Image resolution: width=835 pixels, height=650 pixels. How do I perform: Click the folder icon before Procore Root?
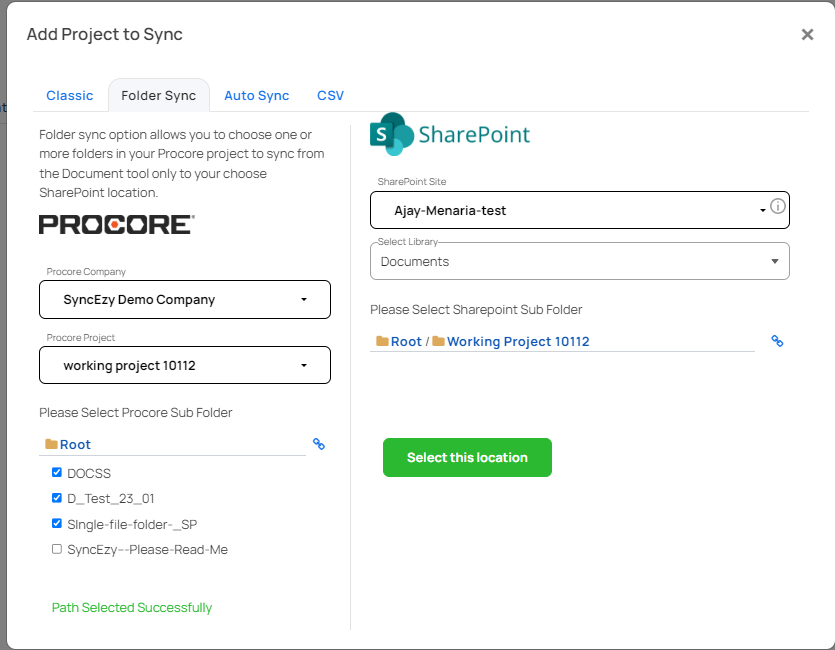[52, 444]
